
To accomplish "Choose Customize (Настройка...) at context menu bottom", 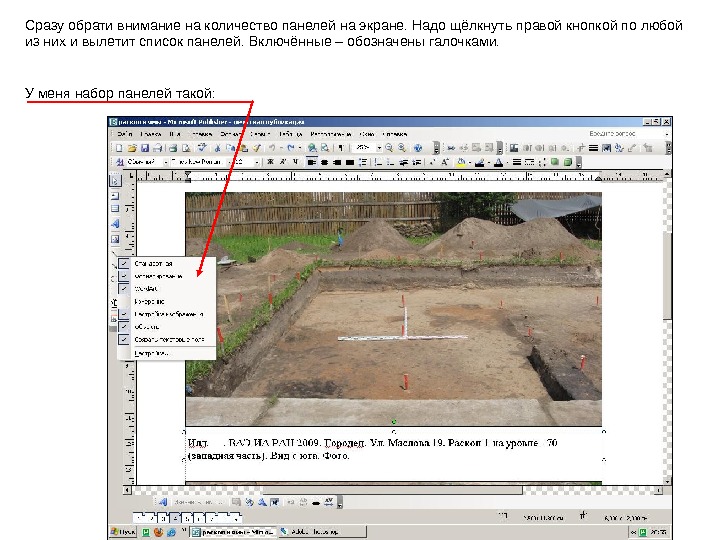I will (166, 353).
